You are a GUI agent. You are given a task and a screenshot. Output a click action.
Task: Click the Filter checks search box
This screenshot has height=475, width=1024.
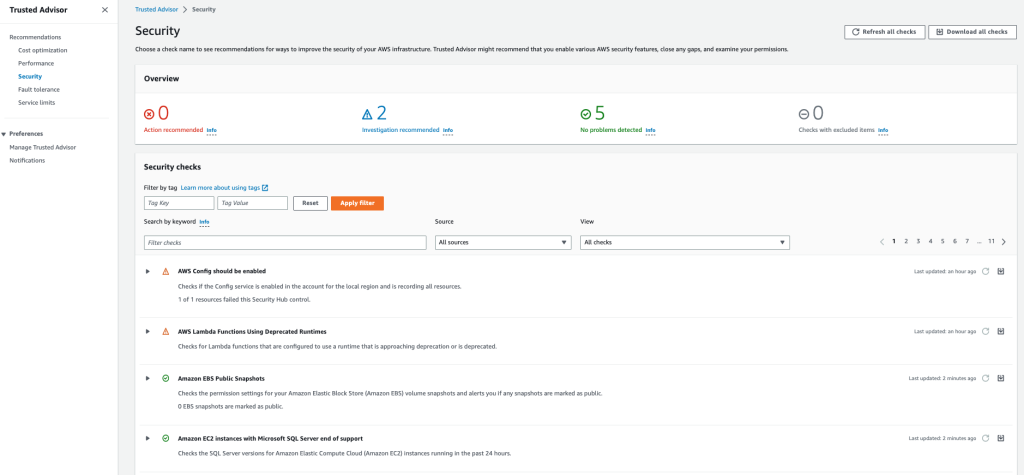click(x=285, y=242)
